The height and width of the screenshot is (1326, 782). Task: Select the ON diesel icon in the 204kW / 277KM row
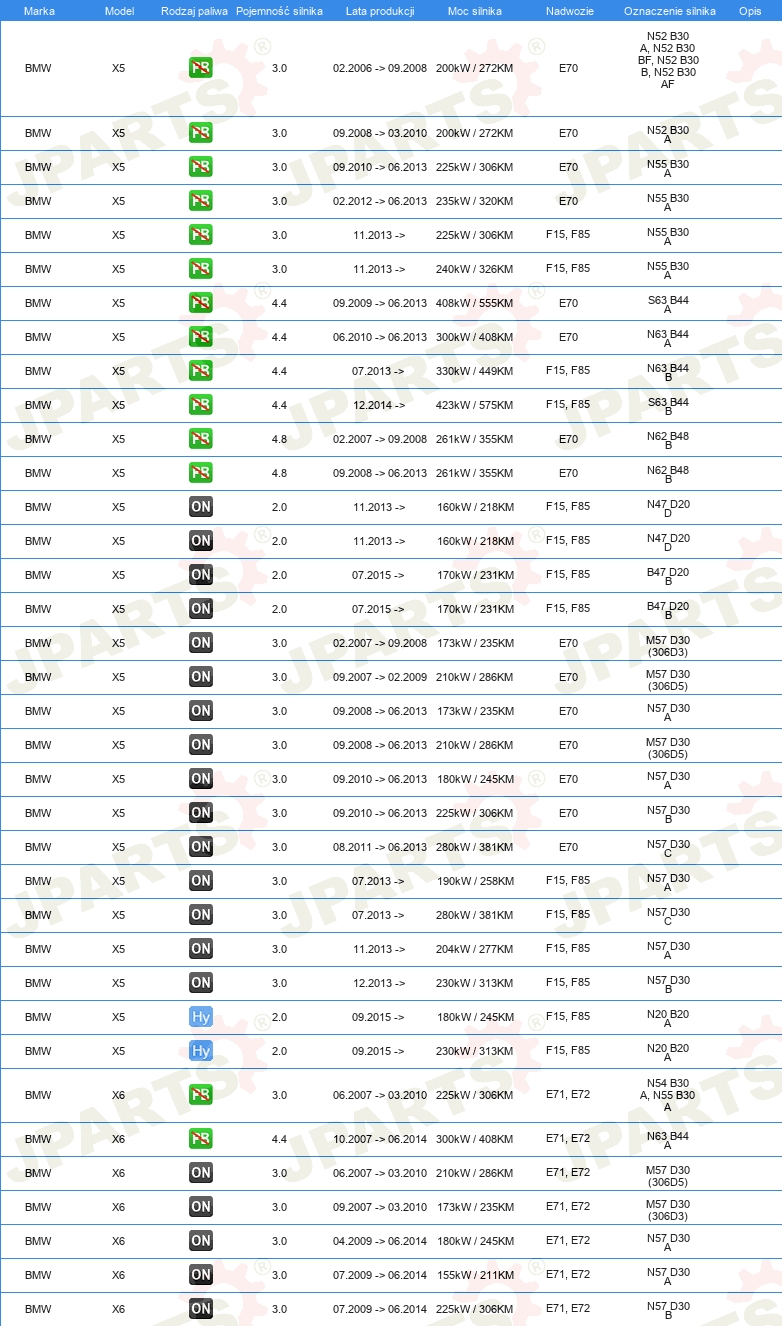pyautogui.click(x=201, y=949)
